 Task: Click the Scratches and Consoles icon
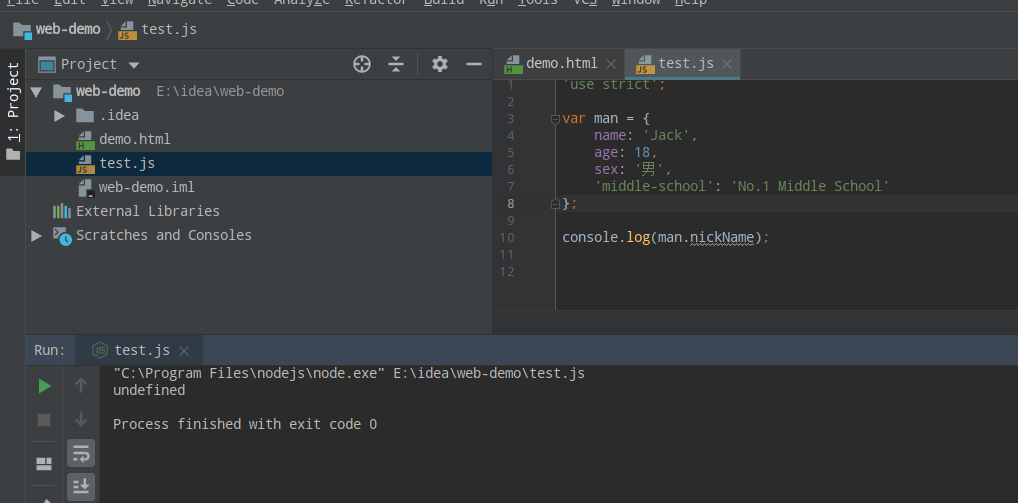click(62, 236)
